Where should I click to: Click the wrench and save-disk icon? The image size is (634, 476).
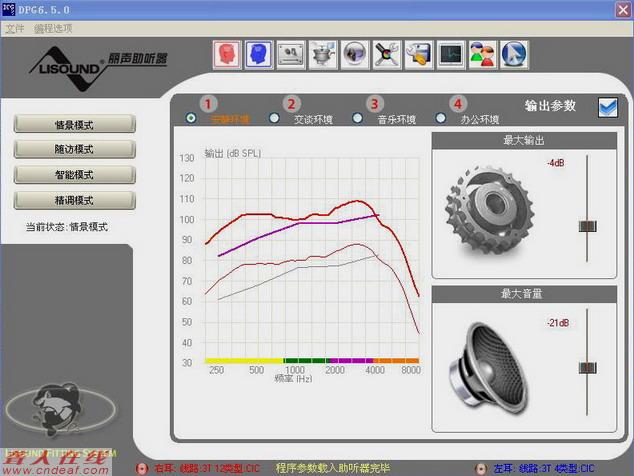coord(418,55)
